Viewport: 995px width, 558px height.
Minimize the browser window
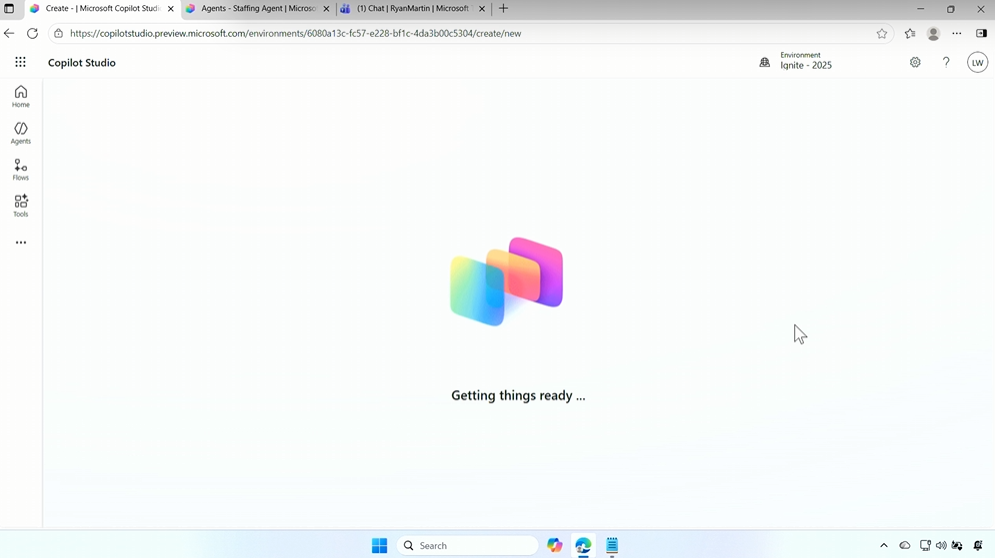tap(920, 9)
